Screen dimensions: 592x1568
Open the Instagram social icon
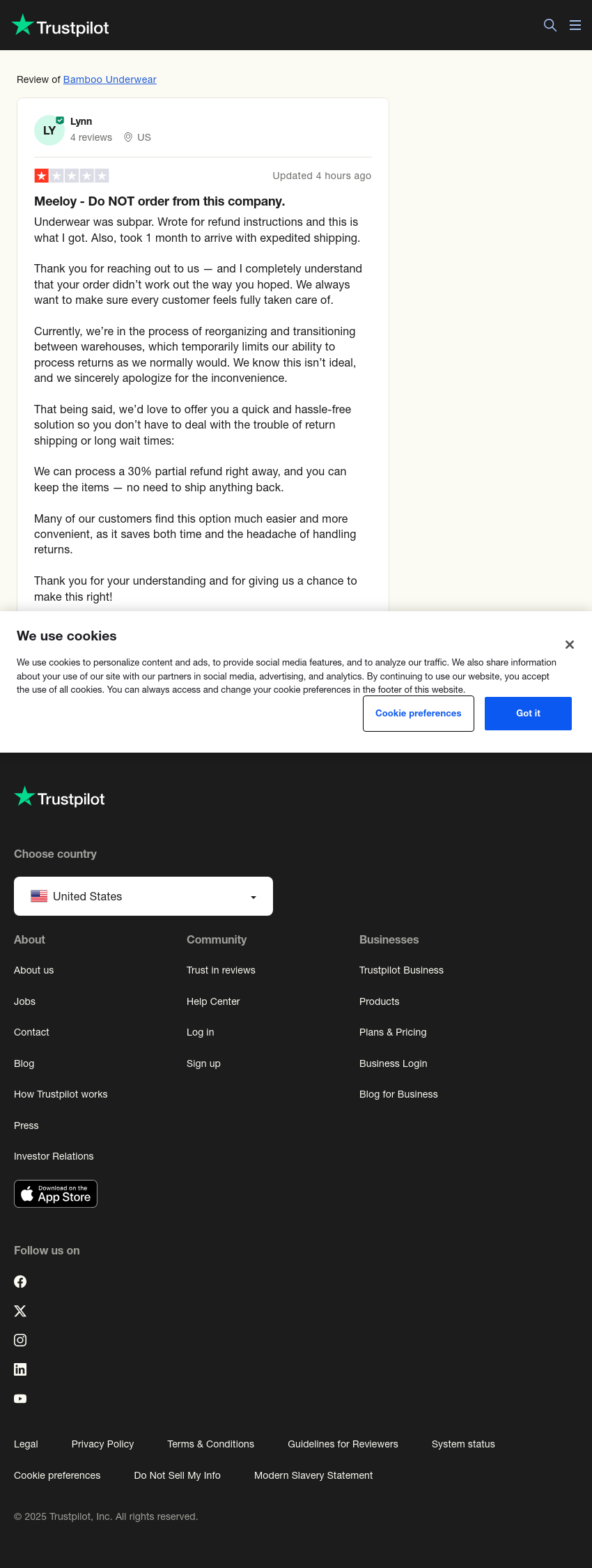point(20,1340)
